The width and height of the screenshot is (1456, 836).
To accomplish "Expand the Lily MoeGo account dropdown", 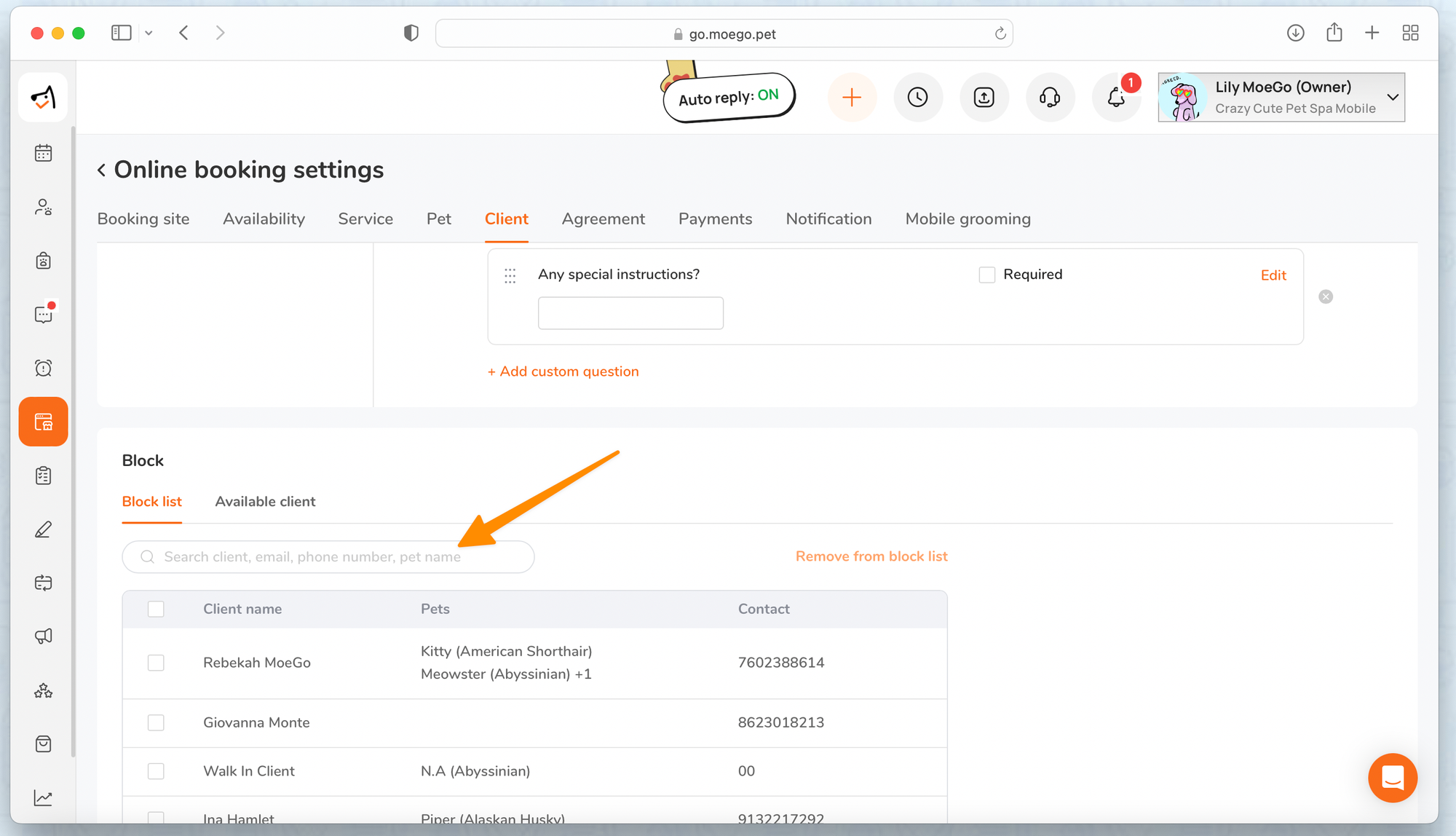I will pos(1392,97).
